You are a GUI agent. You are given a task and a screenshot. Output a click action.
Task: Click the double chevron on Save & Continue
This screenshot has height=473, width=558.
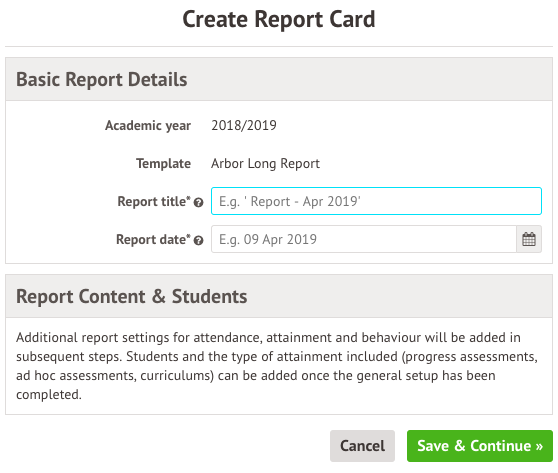pyautogui.click(x=539, y=446)
